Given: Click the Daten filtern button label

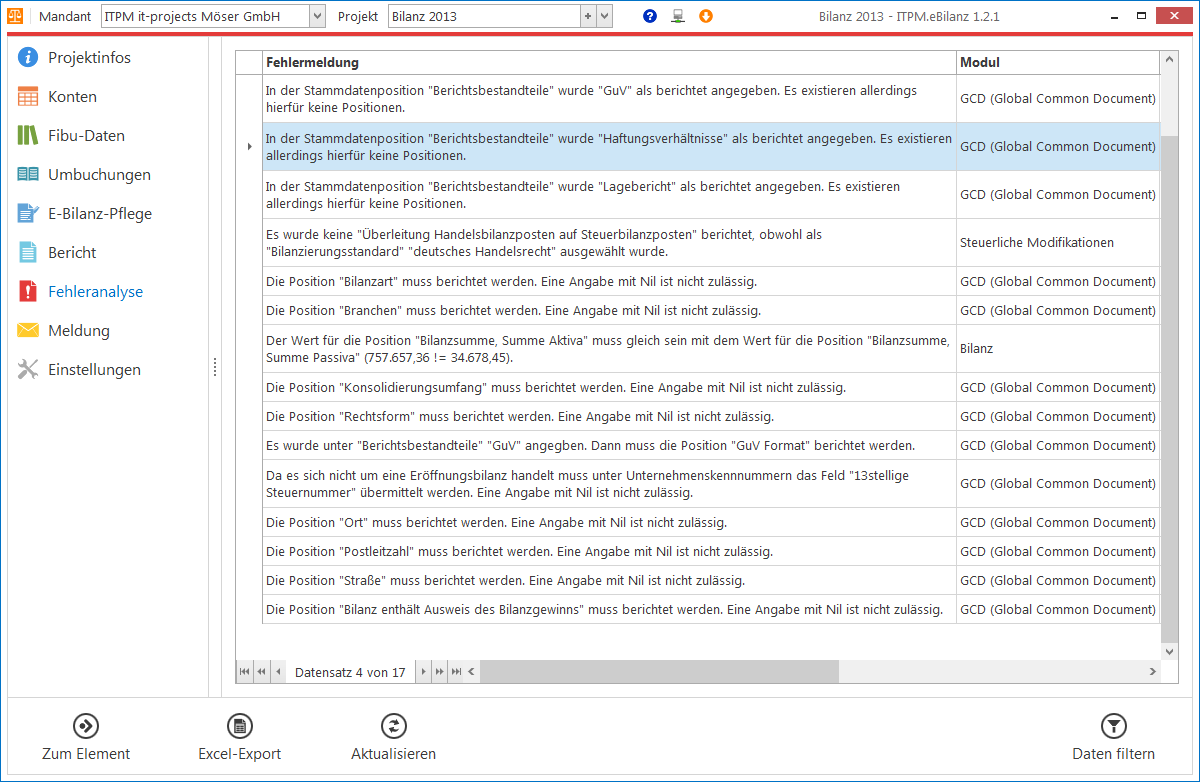Looking at the screenshot, I should [x=1113, y=754].
